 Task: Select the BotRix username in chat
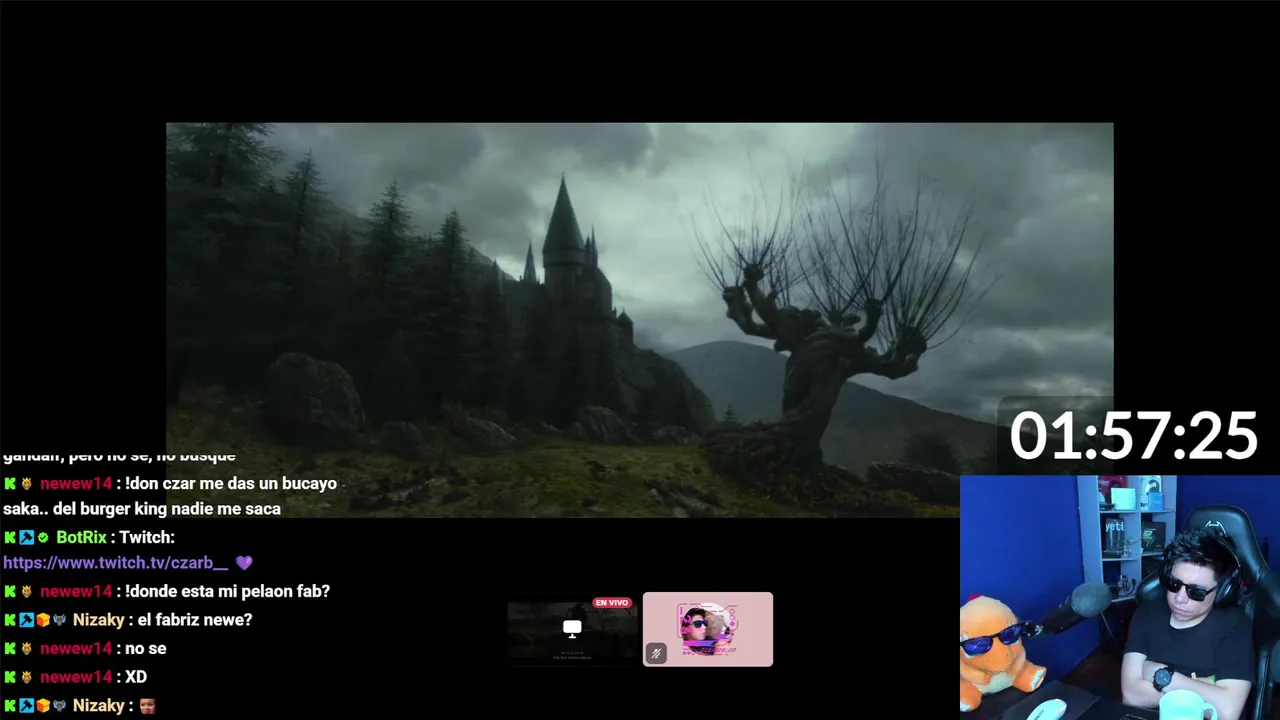(81, 538)
